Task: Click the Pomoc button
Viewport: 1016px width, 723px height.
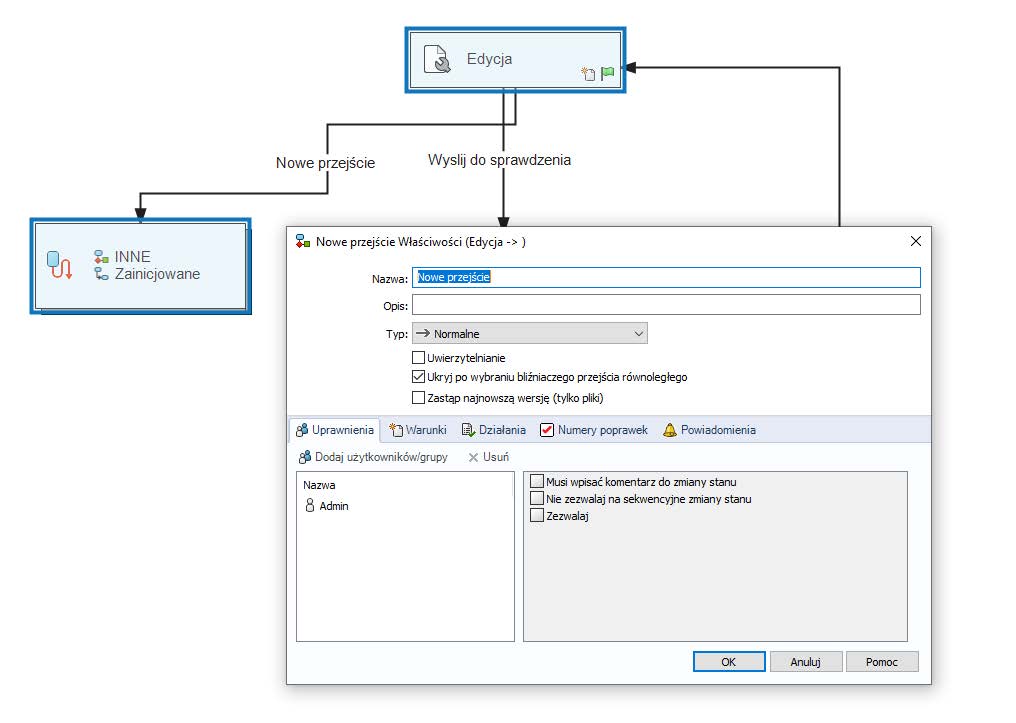Action: [x=882, y=661]
